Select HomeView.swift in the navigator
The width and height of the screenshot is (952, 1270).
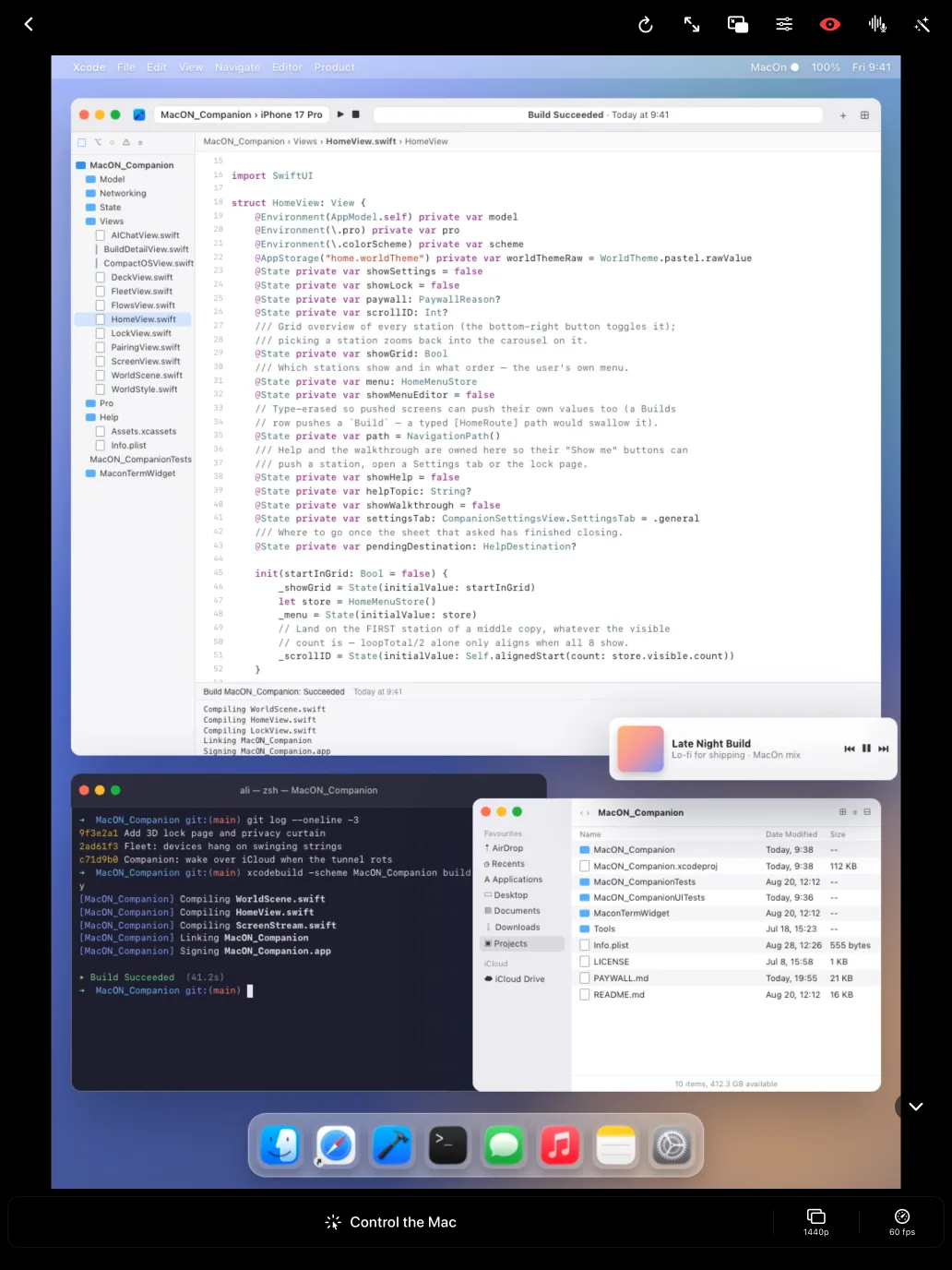tap(133, 319)
